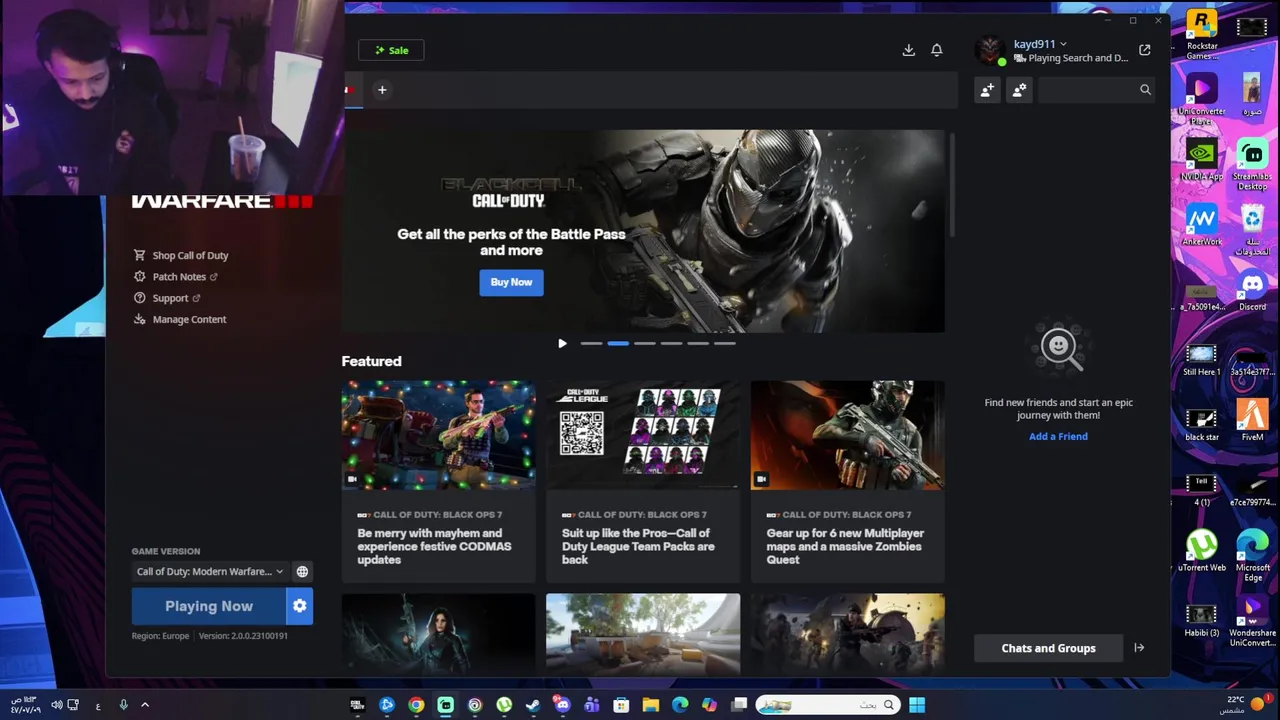Open AnkerWork desktop shortcut
Screen dimensions: 1280x720
(1202, 225)
